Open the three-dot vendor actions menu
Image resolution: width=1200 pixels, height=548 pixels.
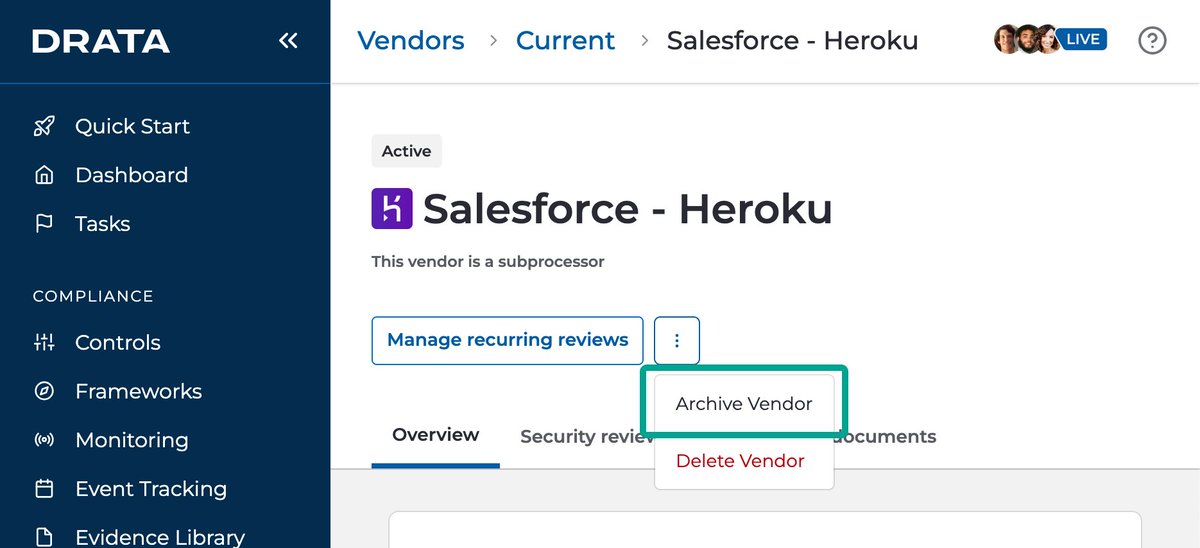[677, 341]
